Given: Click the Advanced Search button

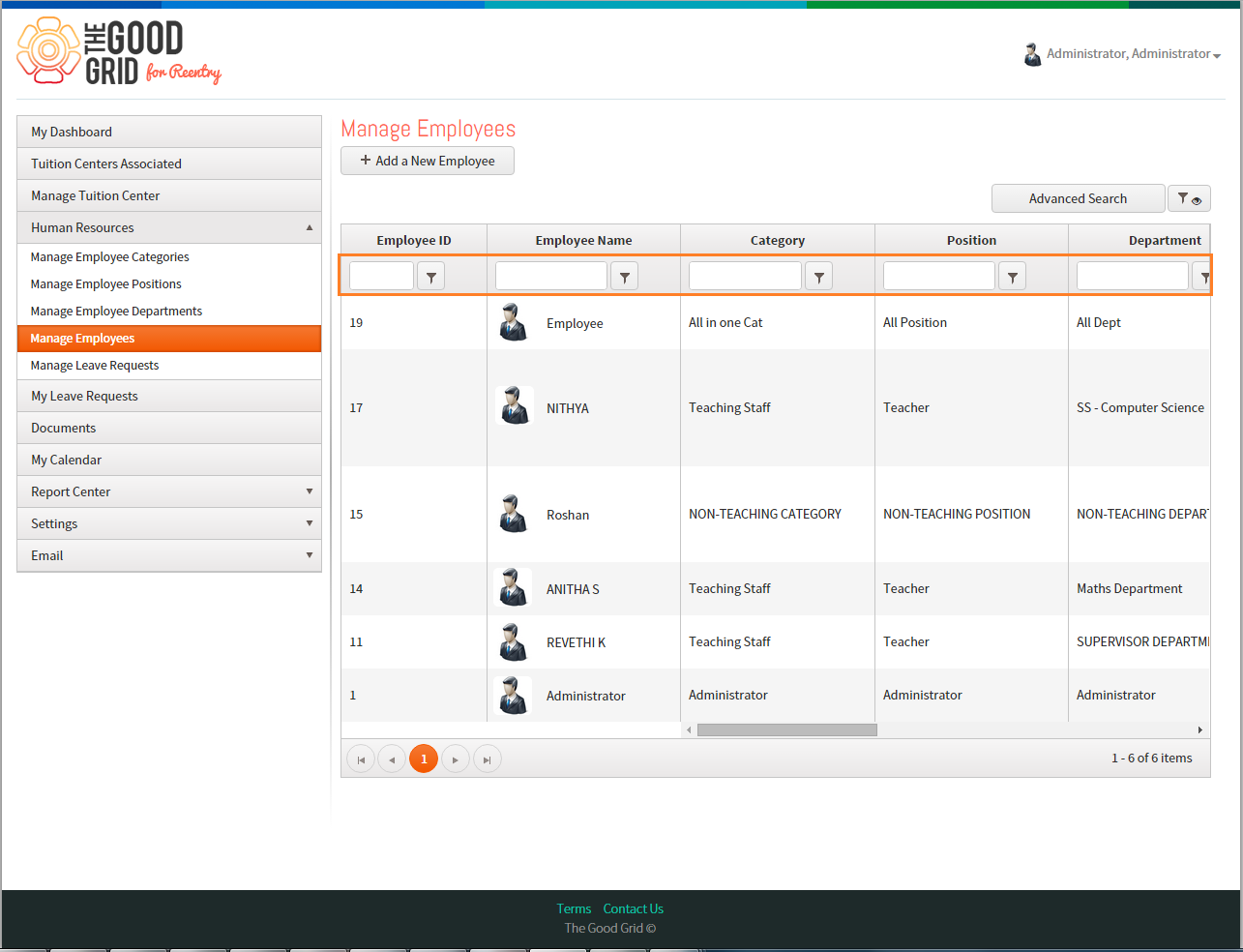Looking at the screenshot, I should pyautogui.click(x=1078, y=198).
